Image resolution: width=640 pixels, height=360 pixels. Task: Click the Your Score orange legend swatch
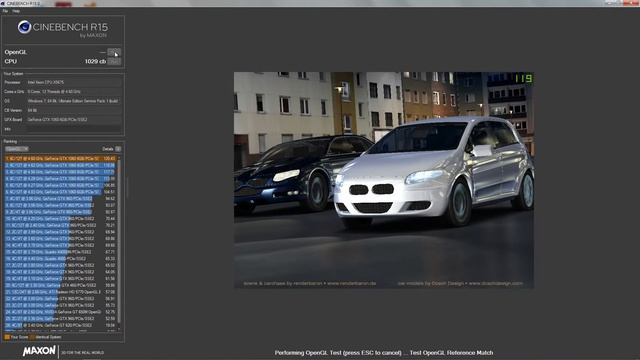point(7,337)
